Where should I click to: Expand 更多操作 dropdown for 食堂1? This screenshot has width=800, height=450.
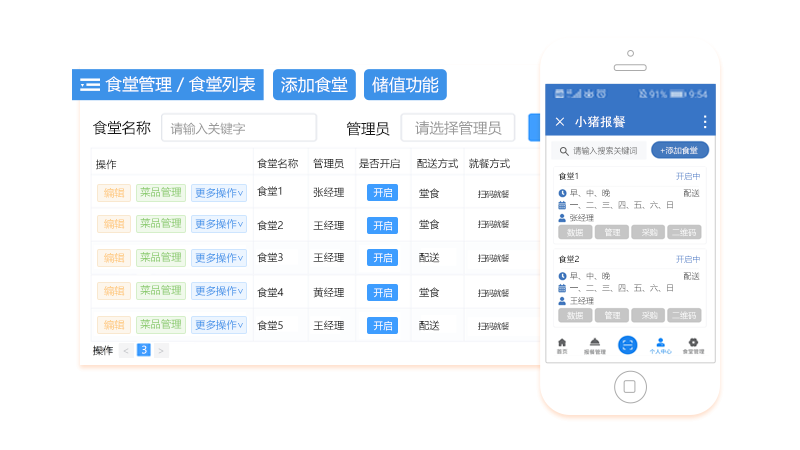[219, 193]
